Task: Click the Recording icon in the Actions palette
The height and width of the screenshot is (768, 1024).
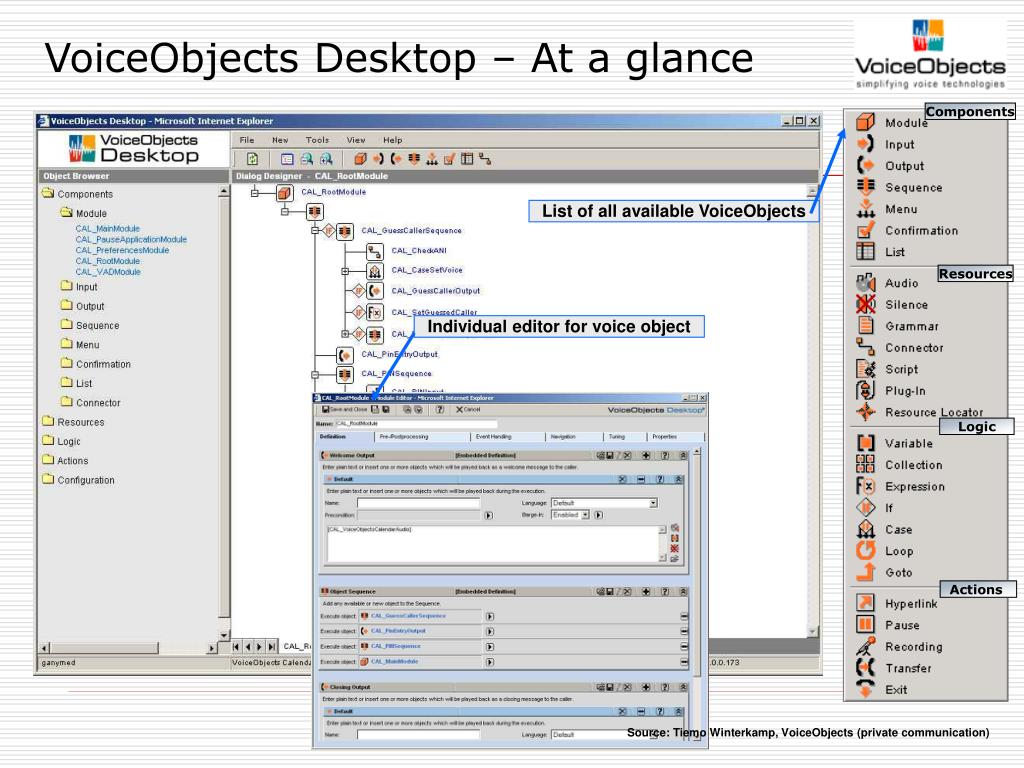Action: coord(865,647)
